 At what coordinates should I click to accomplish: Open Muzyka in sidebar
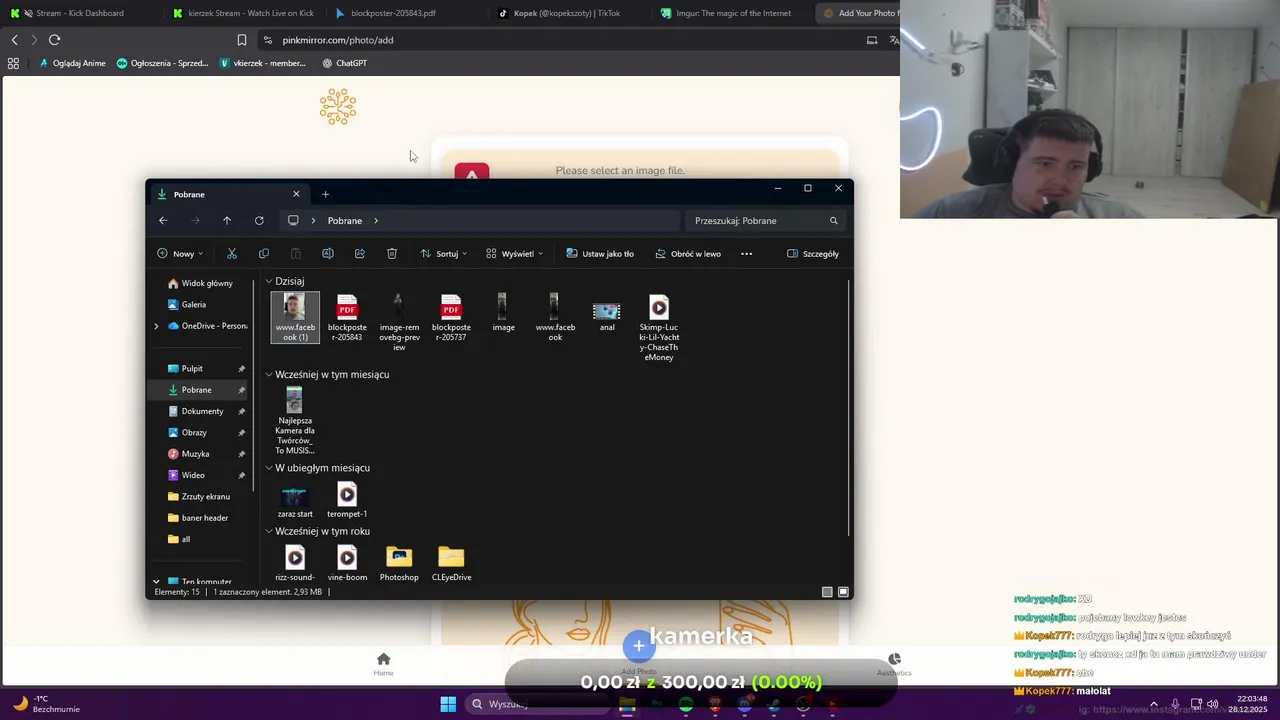pos(195,454)
